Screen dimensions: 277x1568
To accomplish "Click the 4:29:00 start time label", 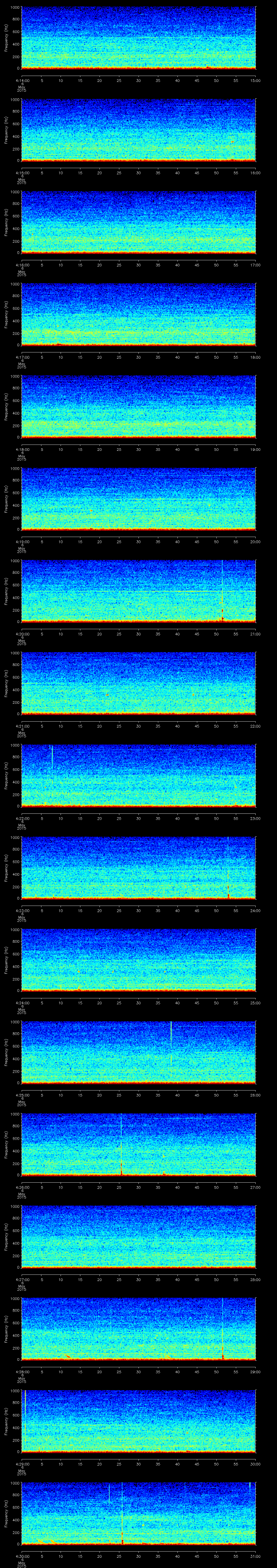I will 22,1464.
